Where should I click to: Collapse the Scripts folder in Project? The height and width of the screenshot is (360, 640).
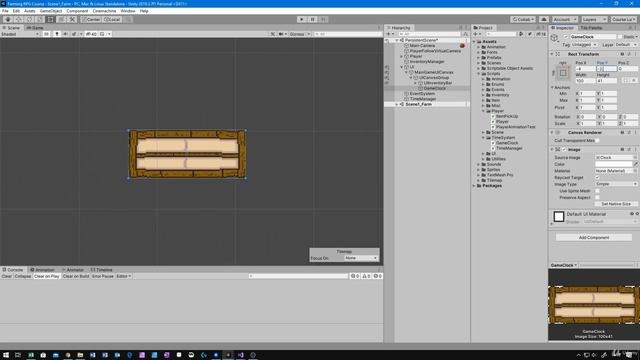(483, 73)
